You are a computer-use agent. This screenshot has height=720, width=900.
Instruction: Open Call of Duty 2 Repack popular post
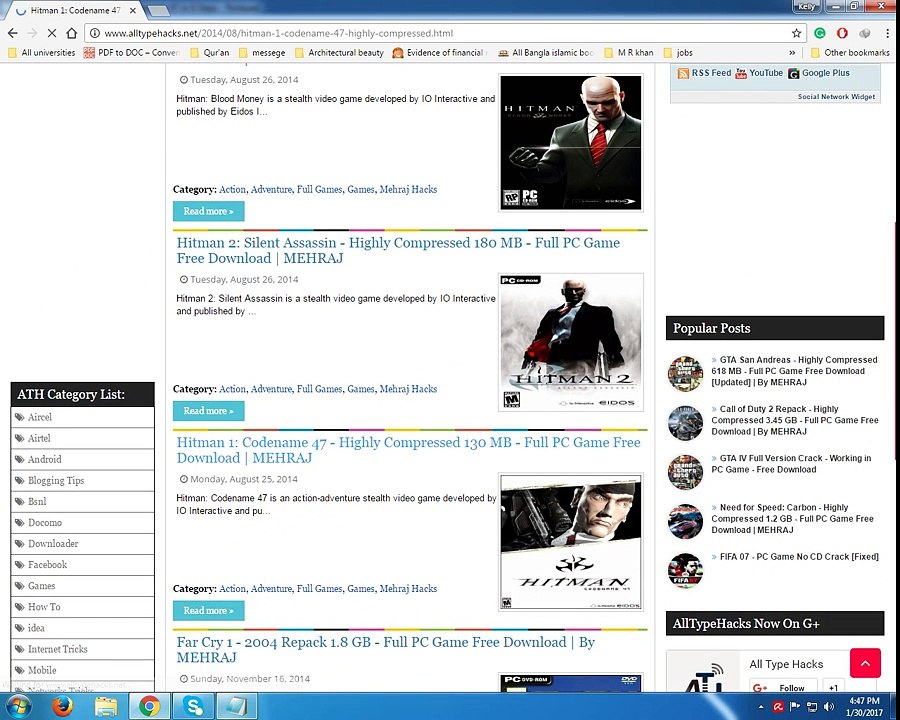(x=795, y=420)
